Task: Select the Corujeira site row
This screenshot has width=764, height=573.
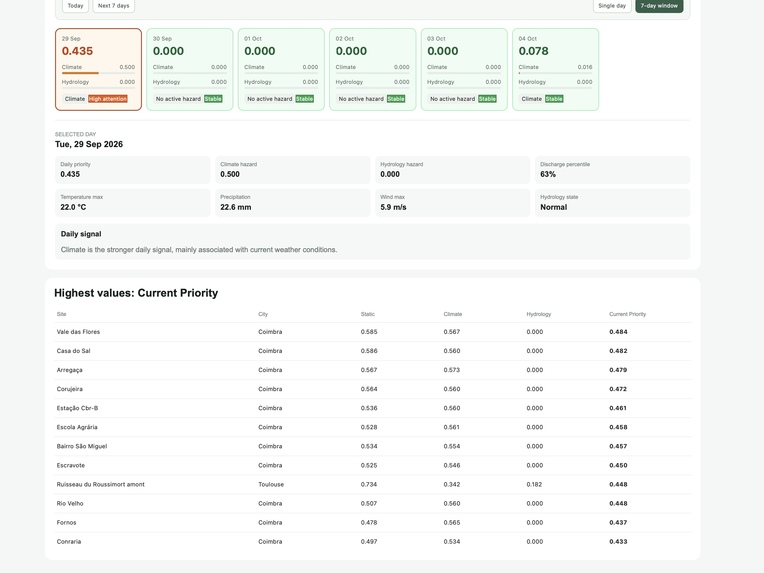Action: (x=373, y=389)
